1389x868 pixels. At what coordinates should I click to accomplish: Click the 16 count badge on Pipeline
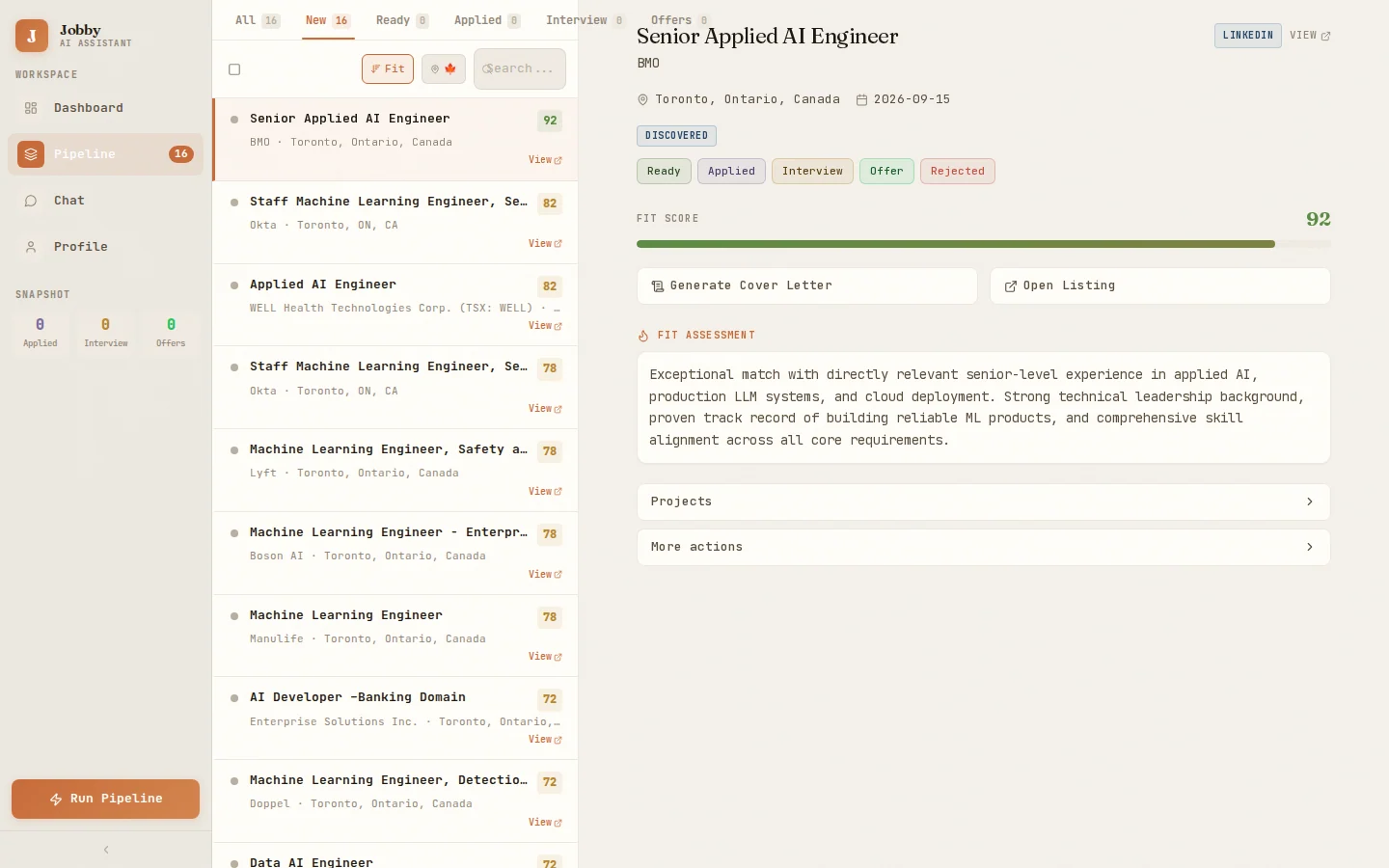[180, 154]
